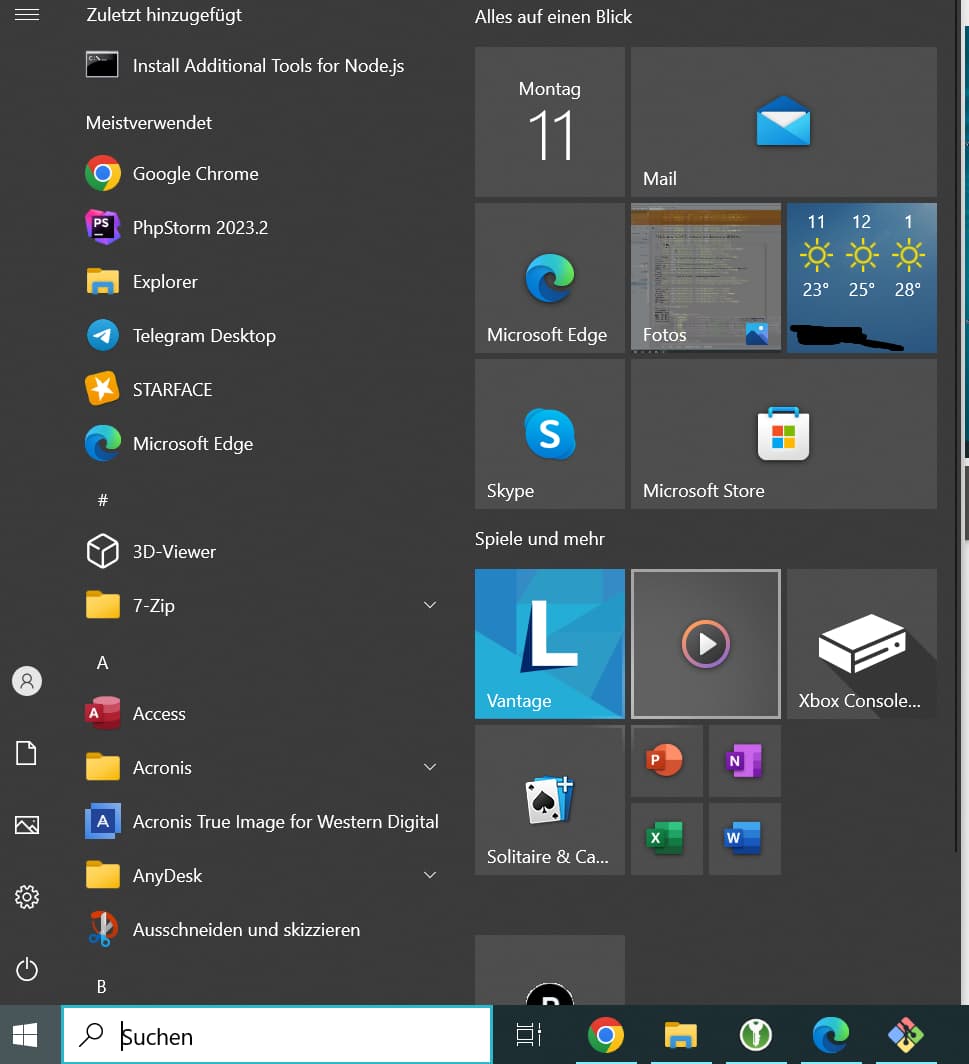The height and width of the screenshot is (1064, 969).
Task: Click the Windows Start button
Action: [26, 1036]
